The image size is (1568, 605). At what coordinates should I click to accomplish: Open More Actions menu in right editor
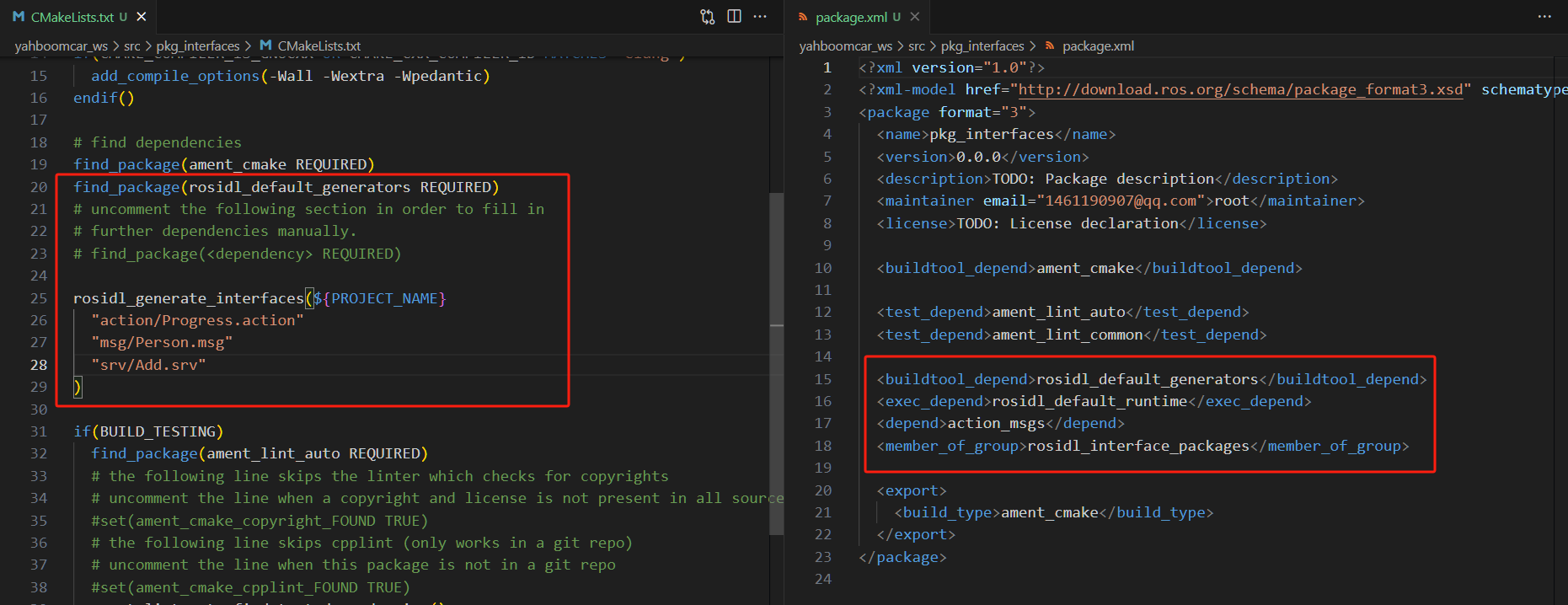pyautogui.click(x=1544, y=17)
